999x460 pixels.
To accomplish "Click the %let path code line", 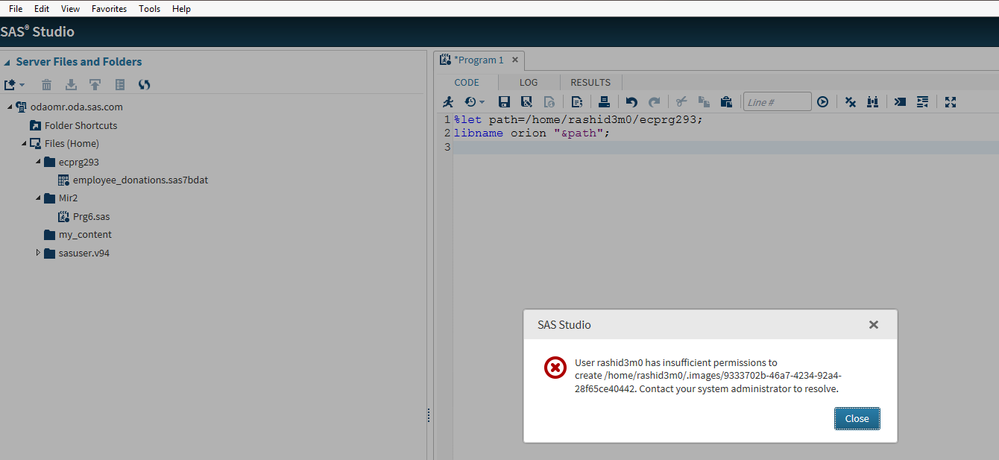I will 577,119.
